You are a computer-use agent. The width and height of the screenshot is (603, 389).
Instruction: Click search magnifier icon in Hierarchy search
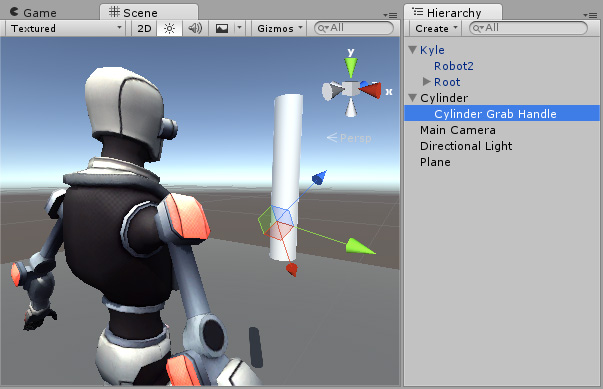[x=478, y=28]
